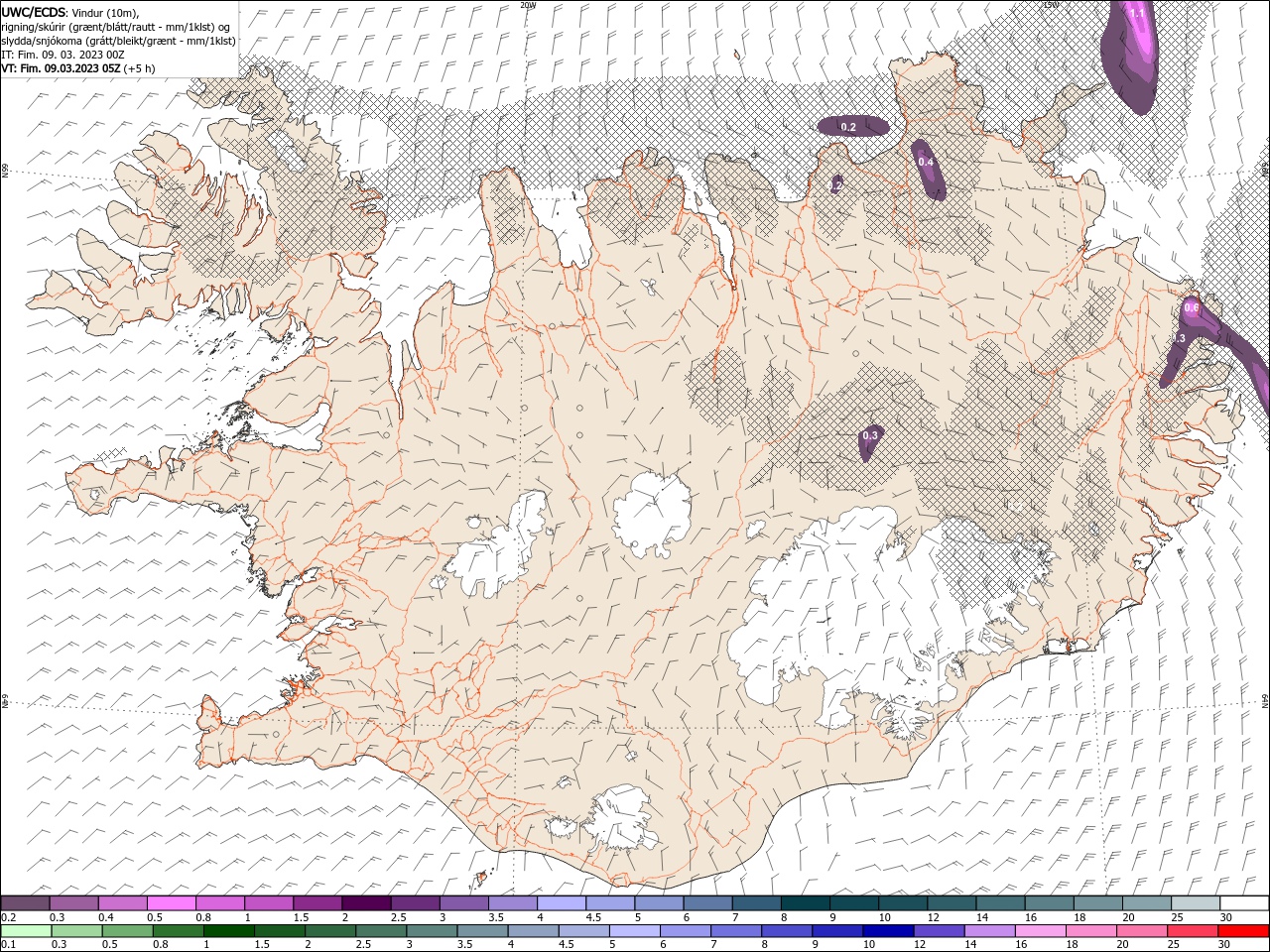Pick the darkest purple 2 mm snow swatch
The height and width of the screenshot is (952, 1270).
pyautogui.click(x=366, y=902)
